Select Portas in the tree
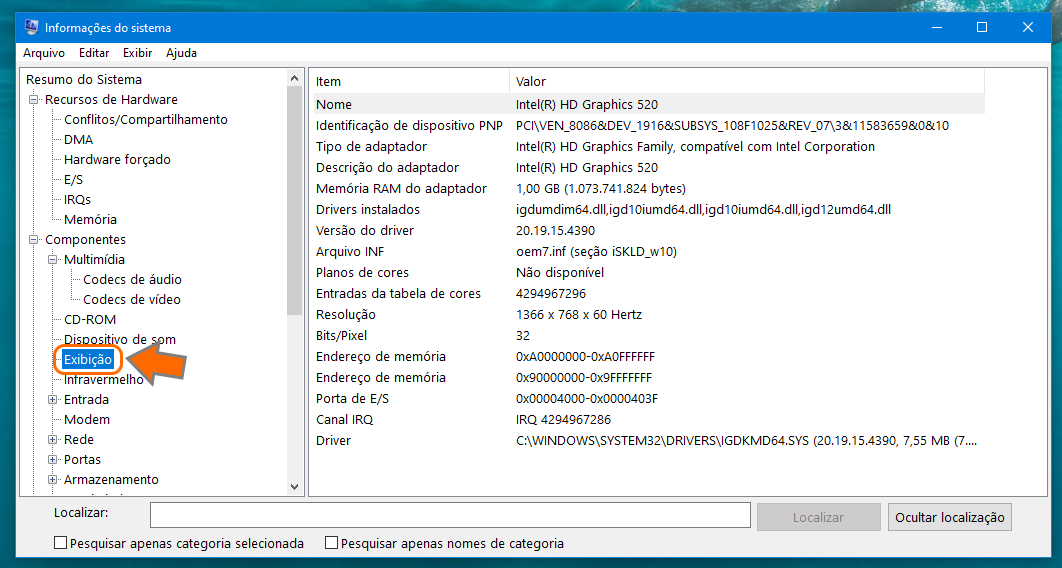The width and height of the screenshot is (1062, 568). click(x=82, y=459)
